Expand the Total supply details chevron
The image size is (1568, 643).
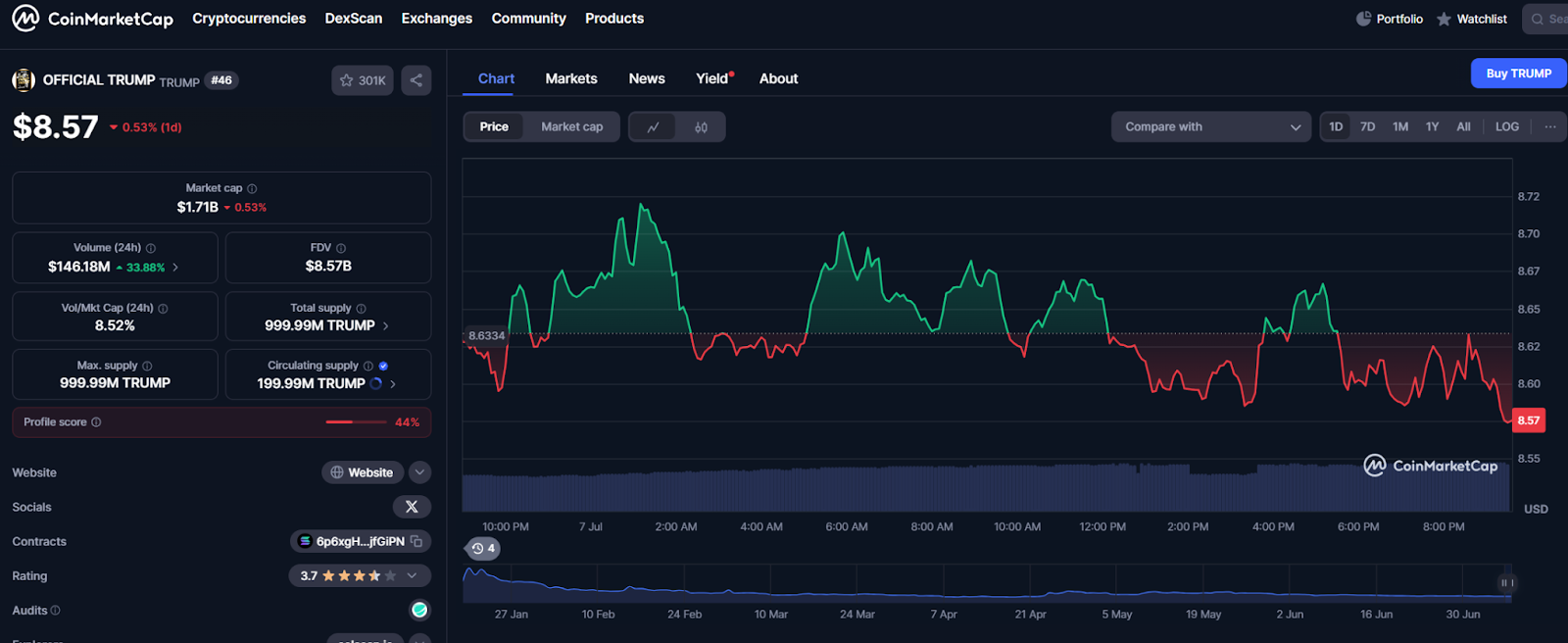[385, 325]
